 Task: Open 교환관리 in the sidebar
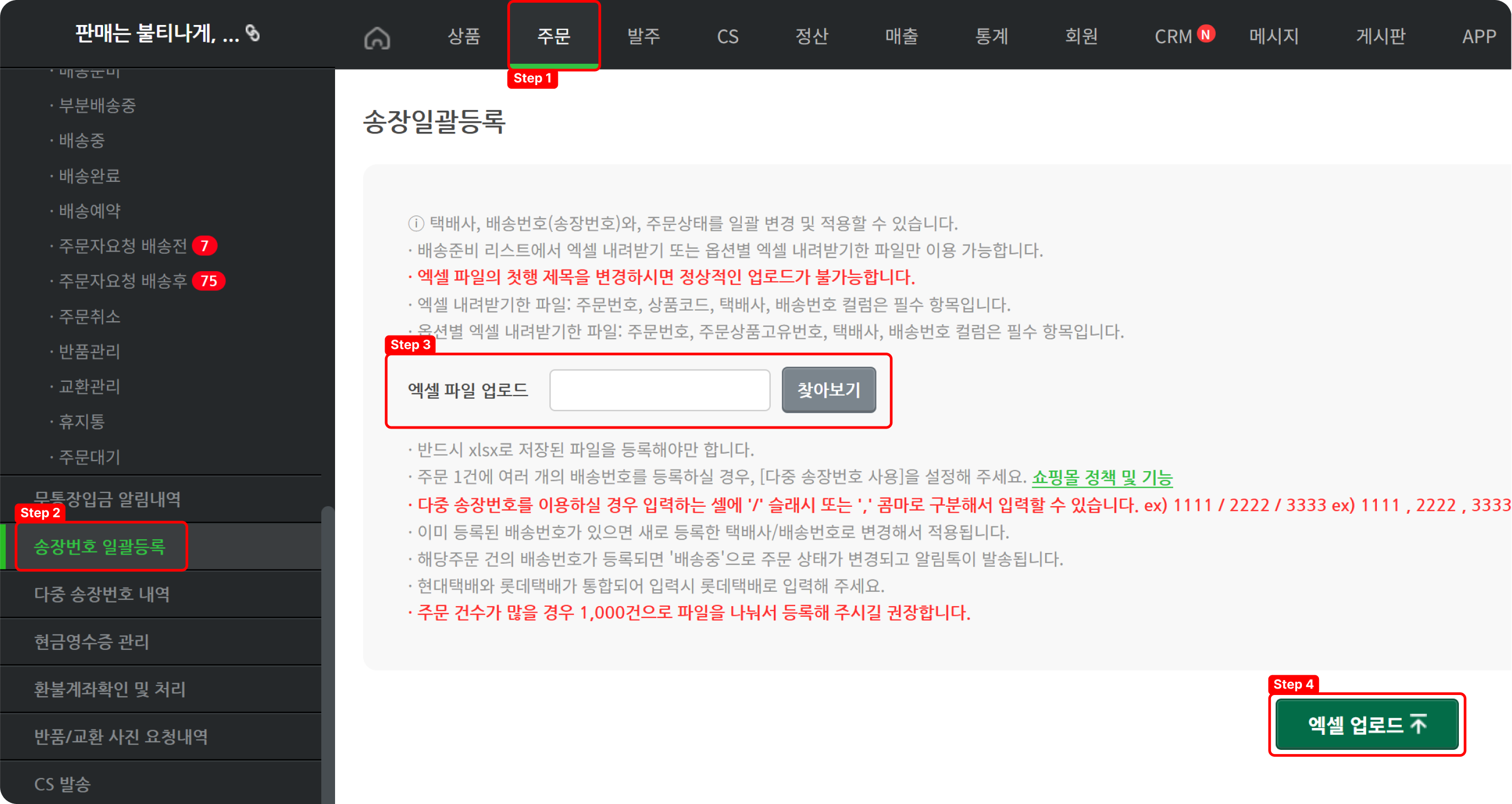pyautogui.click(x=89, y=387)
